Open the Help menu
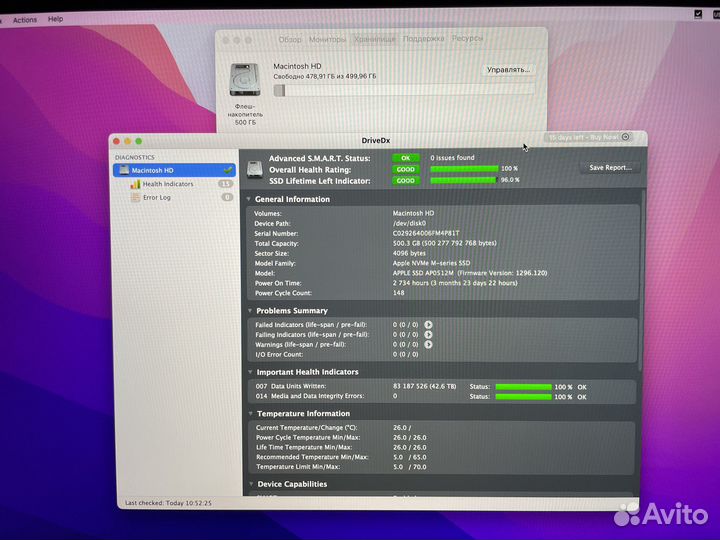720x540 pixels. 56,19
